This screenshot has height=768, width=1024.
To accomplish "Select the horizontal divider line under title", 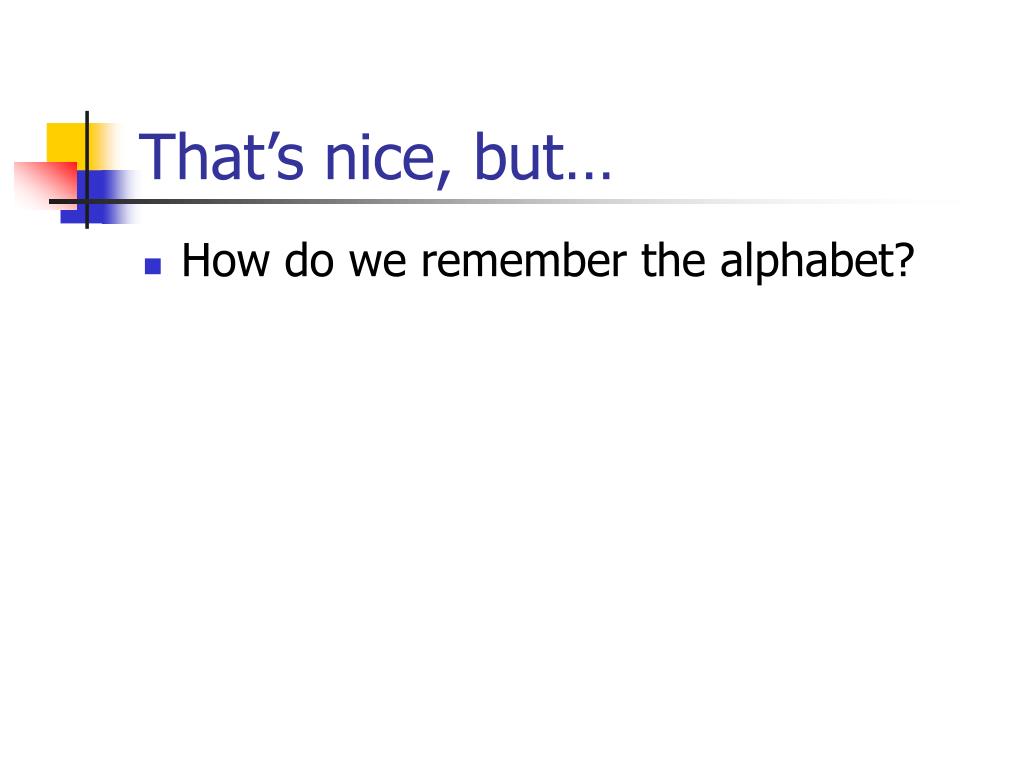I will point(503,201).
